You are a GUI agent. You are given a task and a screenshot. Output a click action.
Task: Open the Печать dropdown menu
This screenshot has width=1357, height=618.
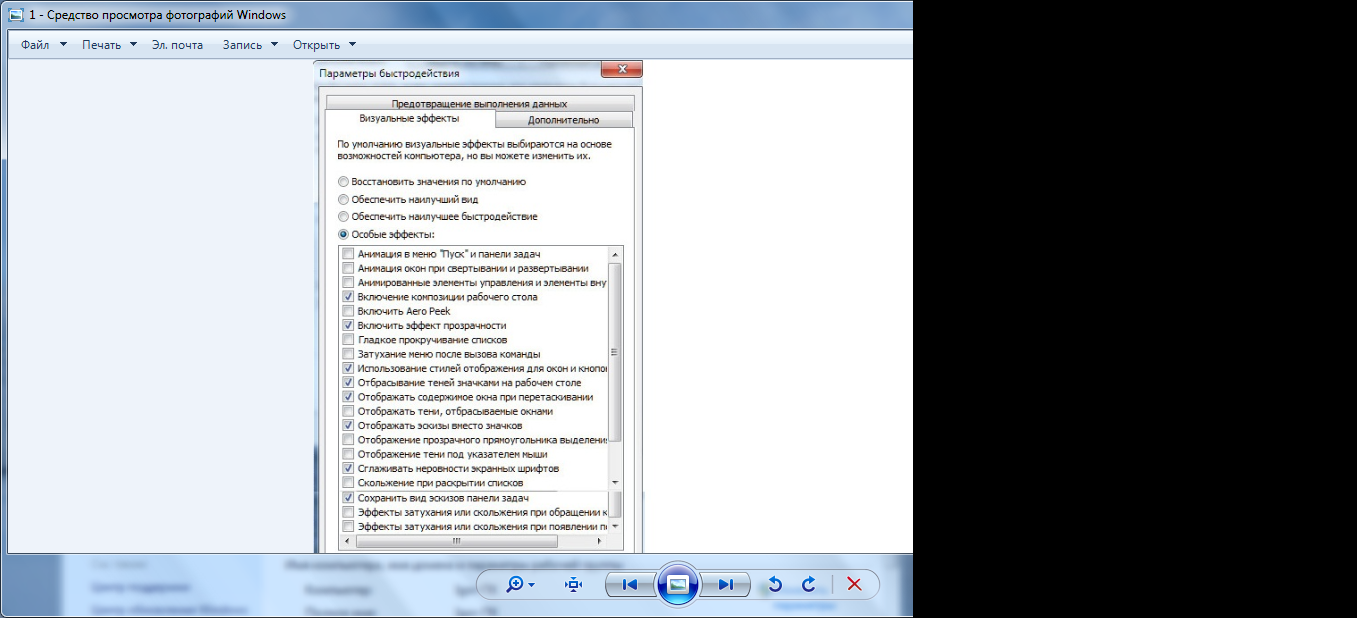(109, 45)
